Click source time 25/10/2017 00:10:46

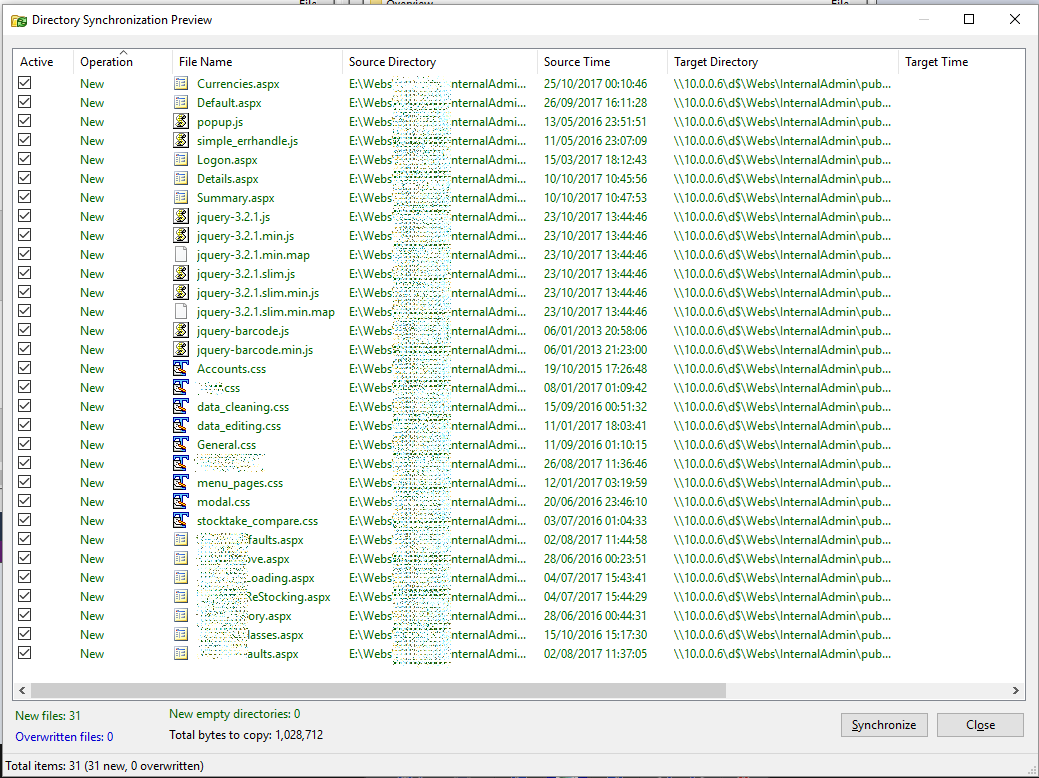point(596,83)
